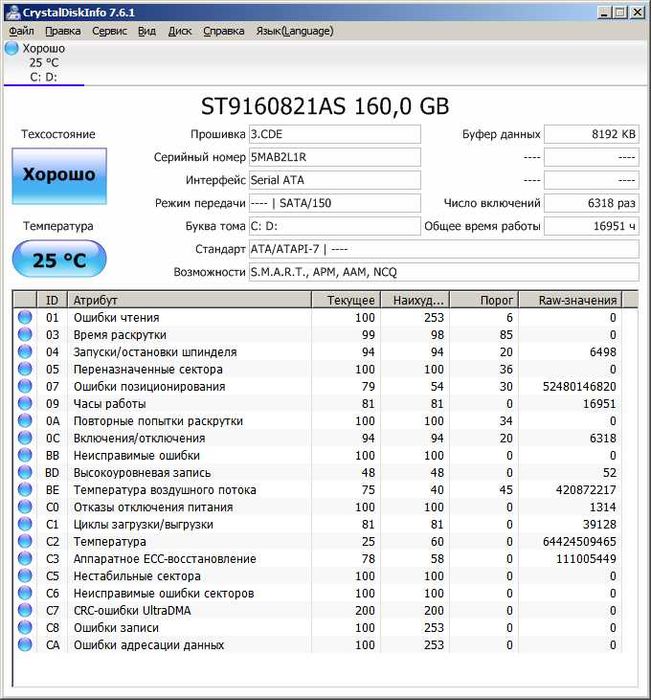Click status orb for C2 Температура
The height and width of the screenshot is (700, 651).
click(25, 542)
